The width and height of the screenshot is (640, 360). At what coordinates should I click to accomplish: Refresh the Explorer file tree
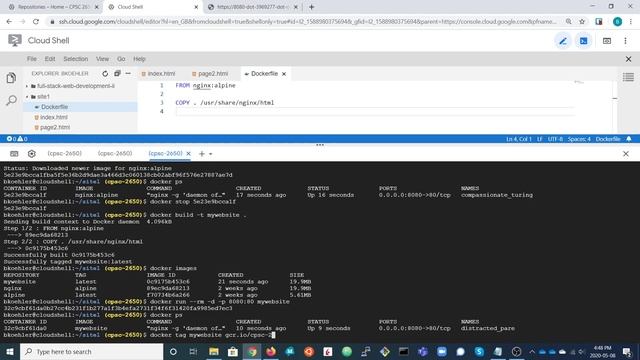[x=105, y=73]
